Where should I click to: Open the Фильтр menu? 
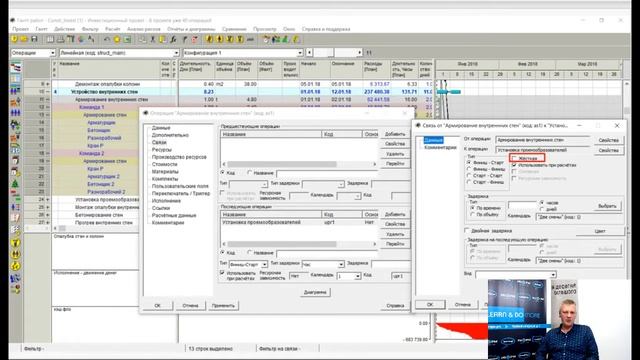pos(90,29)
